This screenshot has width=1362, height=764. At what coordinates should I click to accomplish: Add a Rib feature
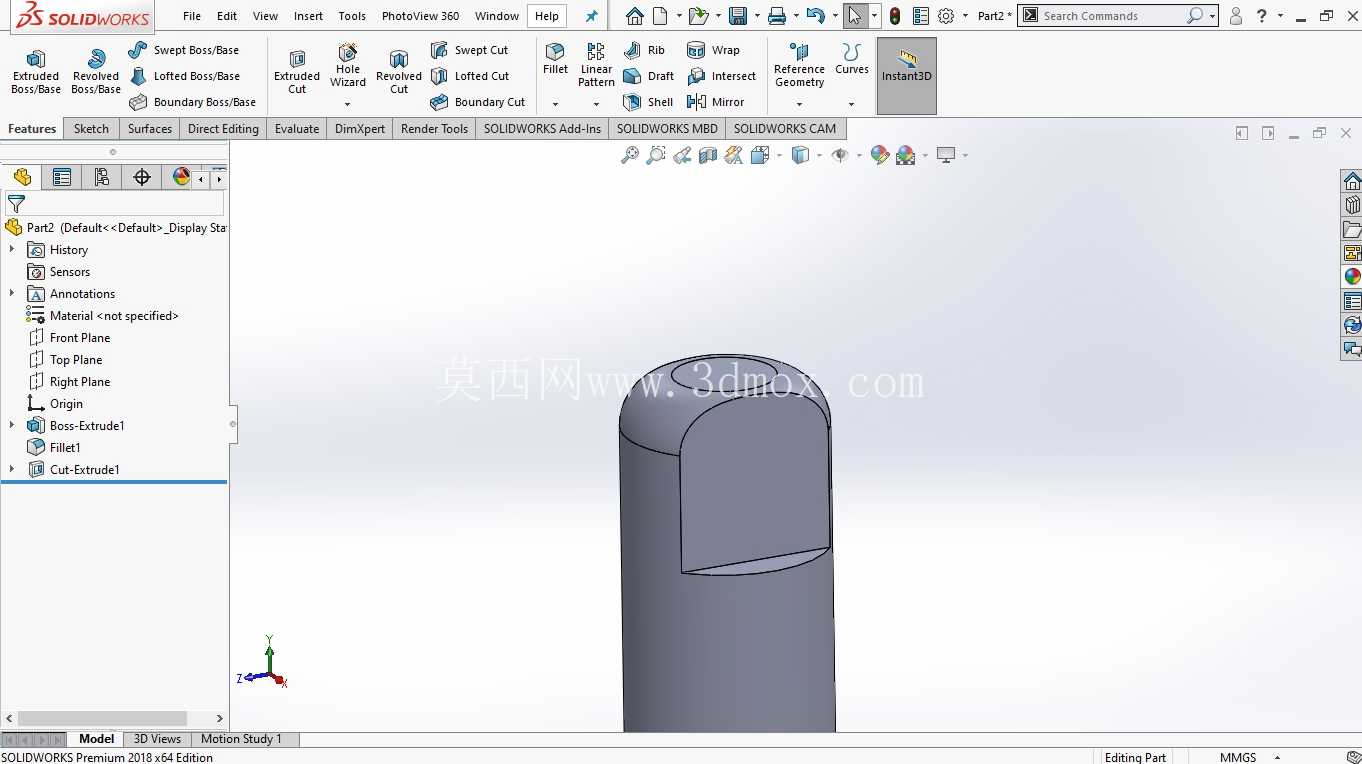tap(644, 50)
